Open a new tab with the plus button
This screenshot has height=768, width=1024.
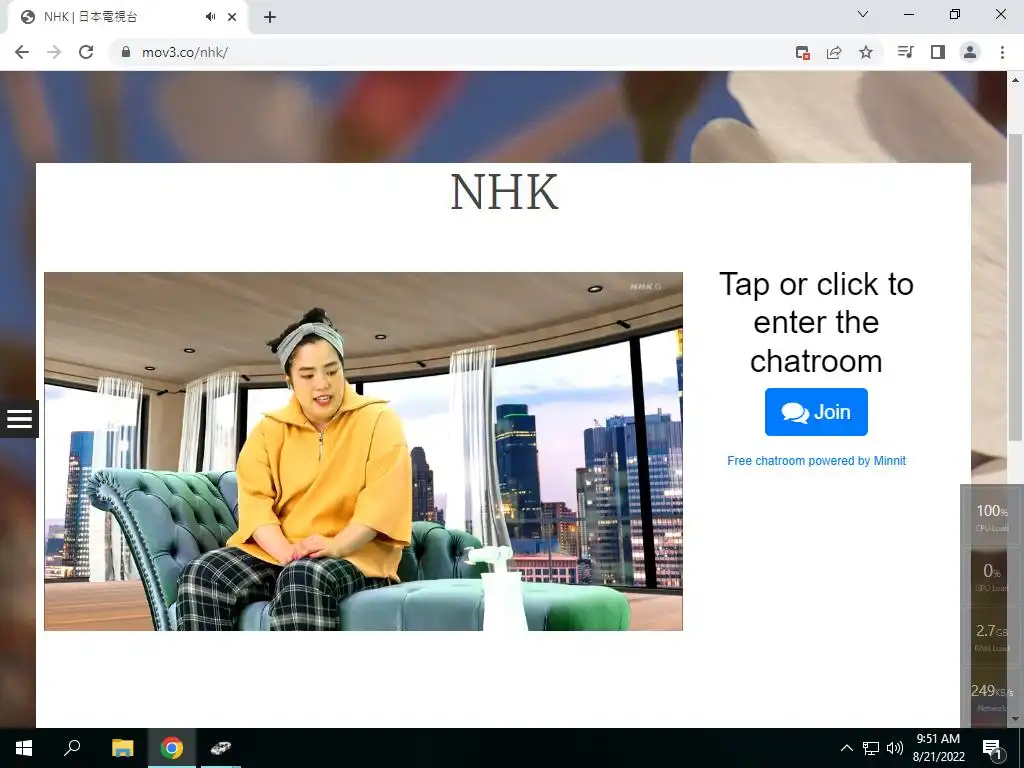[270, 17]
